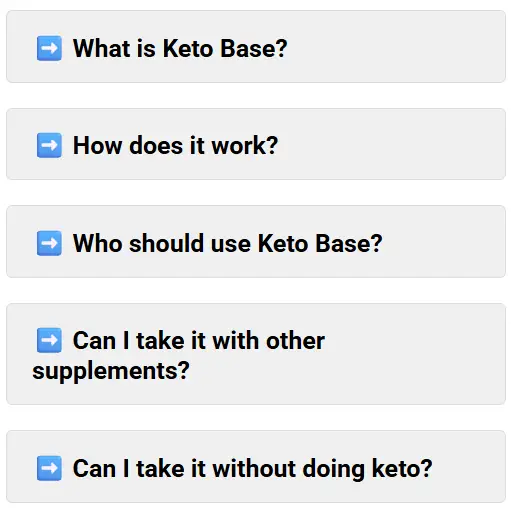Click the Keto Base? text in first question
Screen dimensions: 511x511
coord(225,49)
